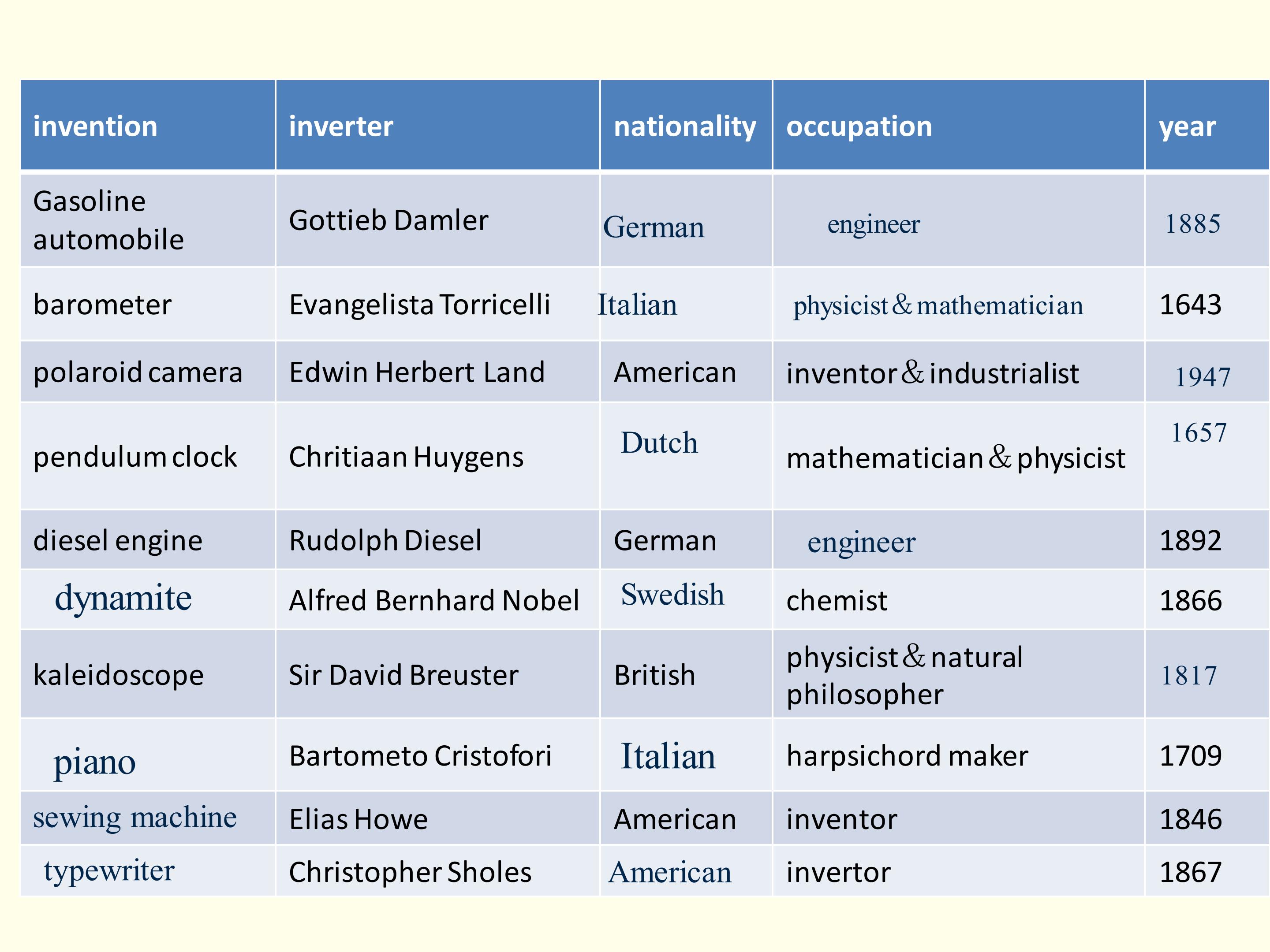Select the 'Swedish' nationality text
The height and width of the screenshot is (952, 1270).
click(672, 595)
